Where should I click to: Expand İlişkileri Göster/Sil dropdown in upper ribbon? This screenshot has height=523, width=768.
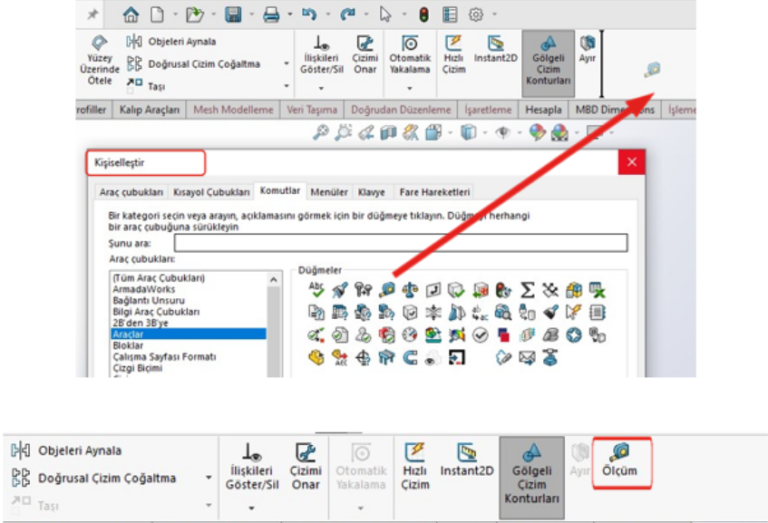(322, 87)
